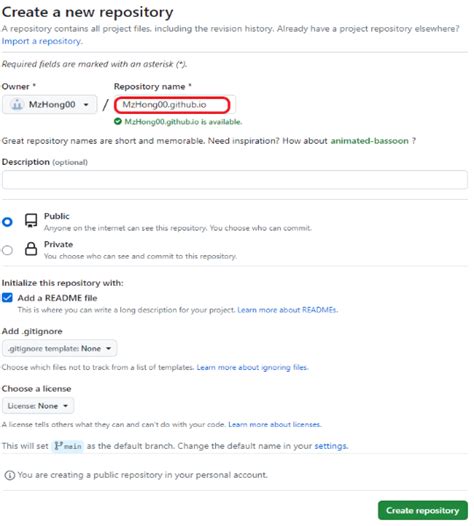
Task: Focus the Repository name input field
Action: pyautogui.click(x=172, y=105)
